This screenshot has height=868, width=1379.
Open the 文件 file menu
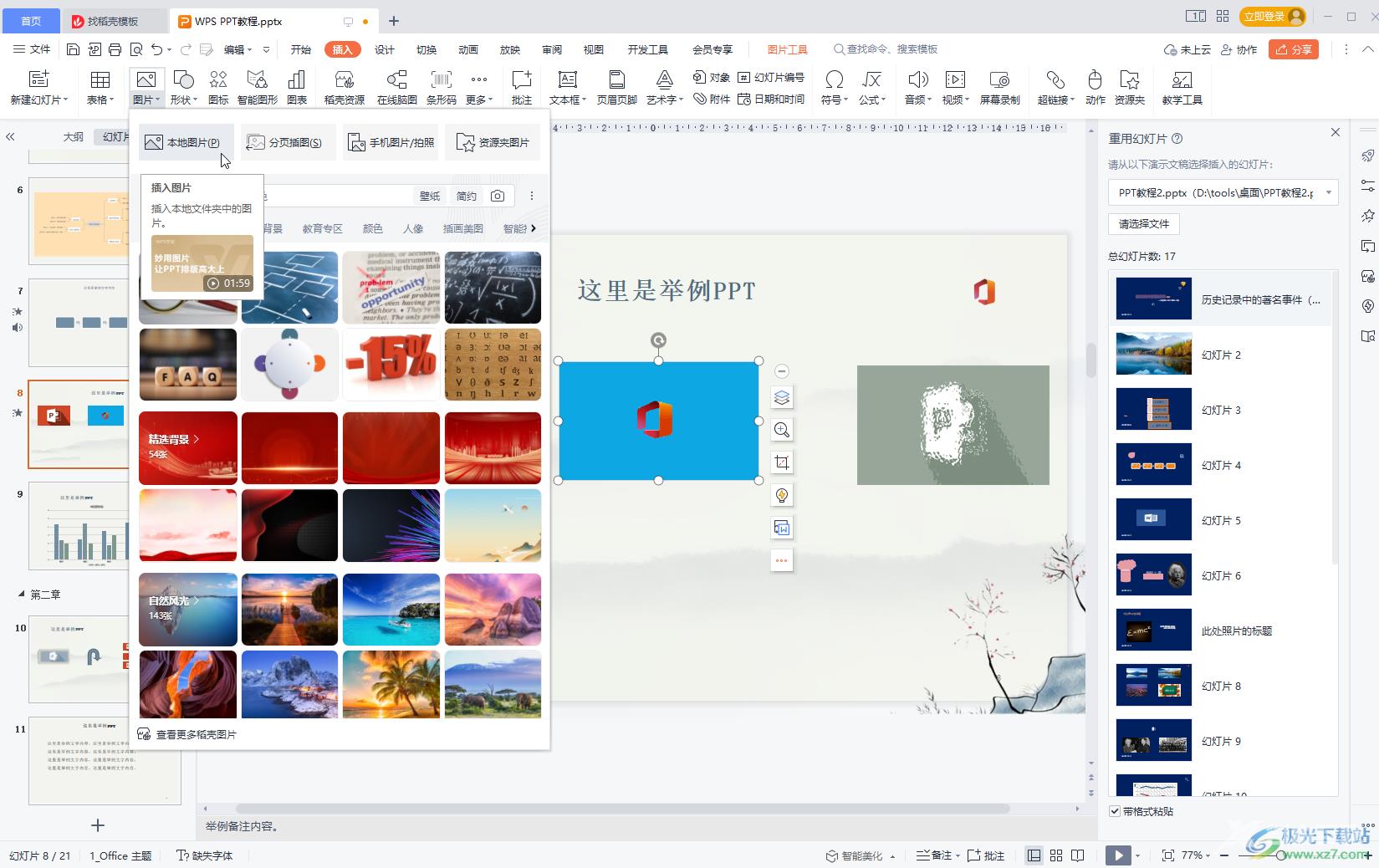pyautogui.click(x=32, y=49)
